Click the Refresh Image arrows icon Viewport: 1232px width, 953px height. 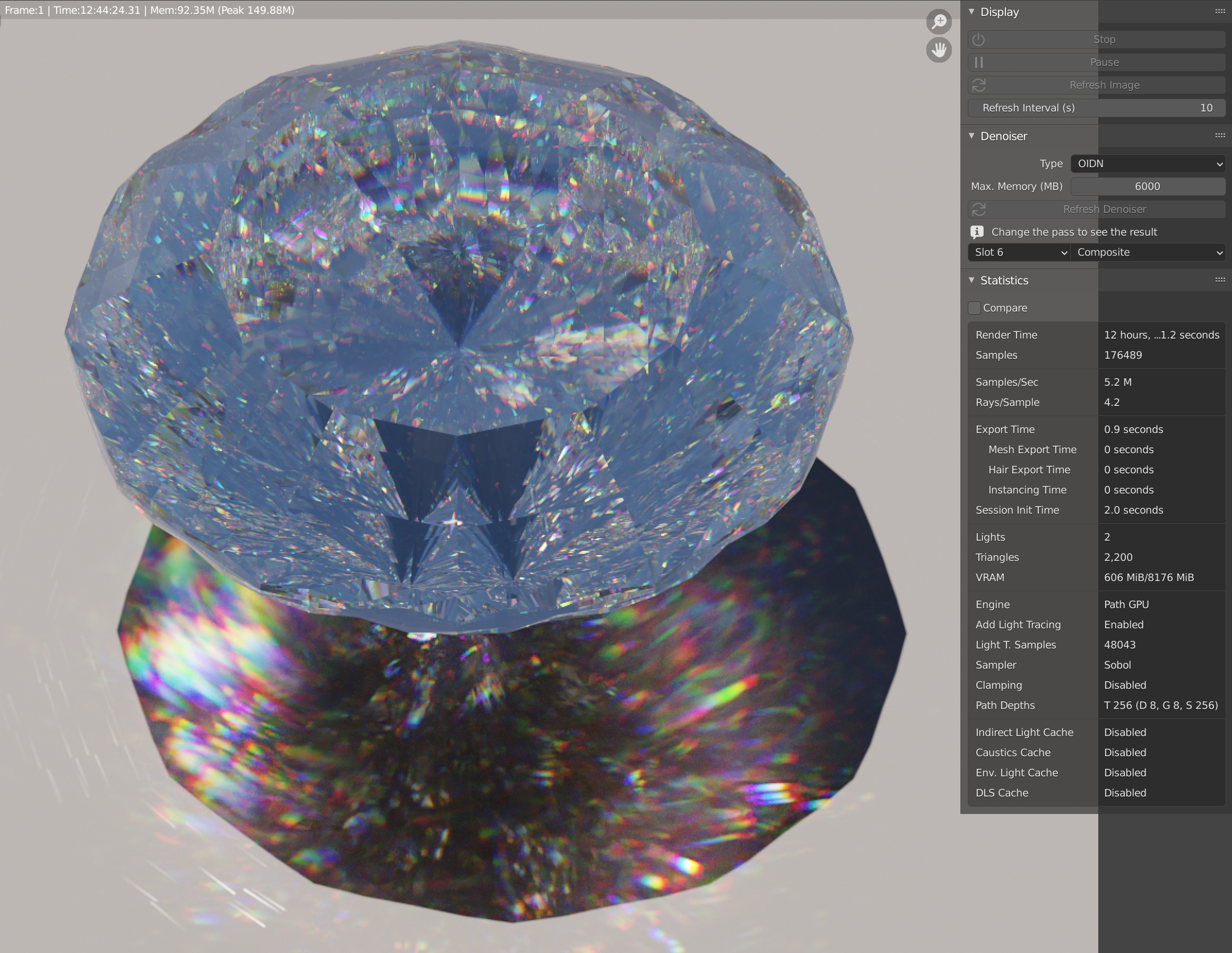pos(979,85)
